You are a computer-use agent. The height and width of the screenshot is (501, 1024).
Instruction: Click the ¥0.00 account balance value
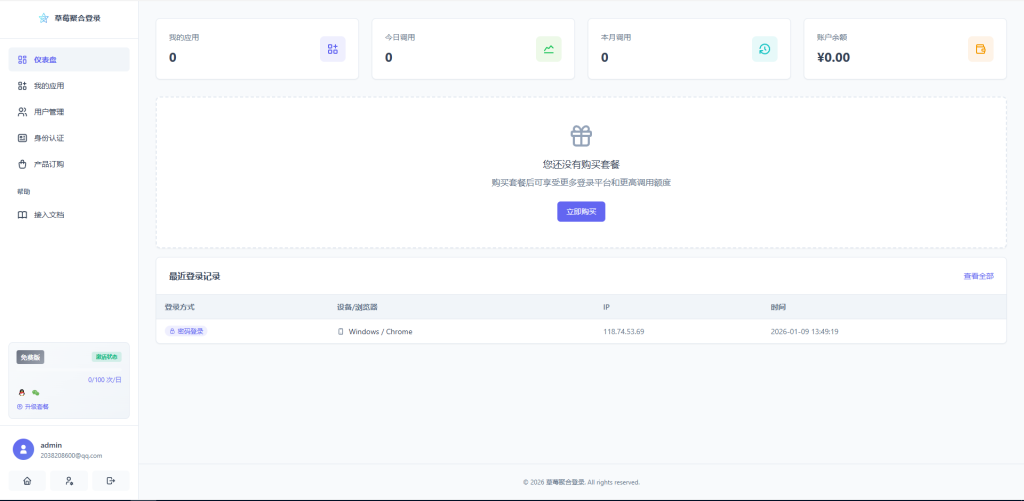833,57
